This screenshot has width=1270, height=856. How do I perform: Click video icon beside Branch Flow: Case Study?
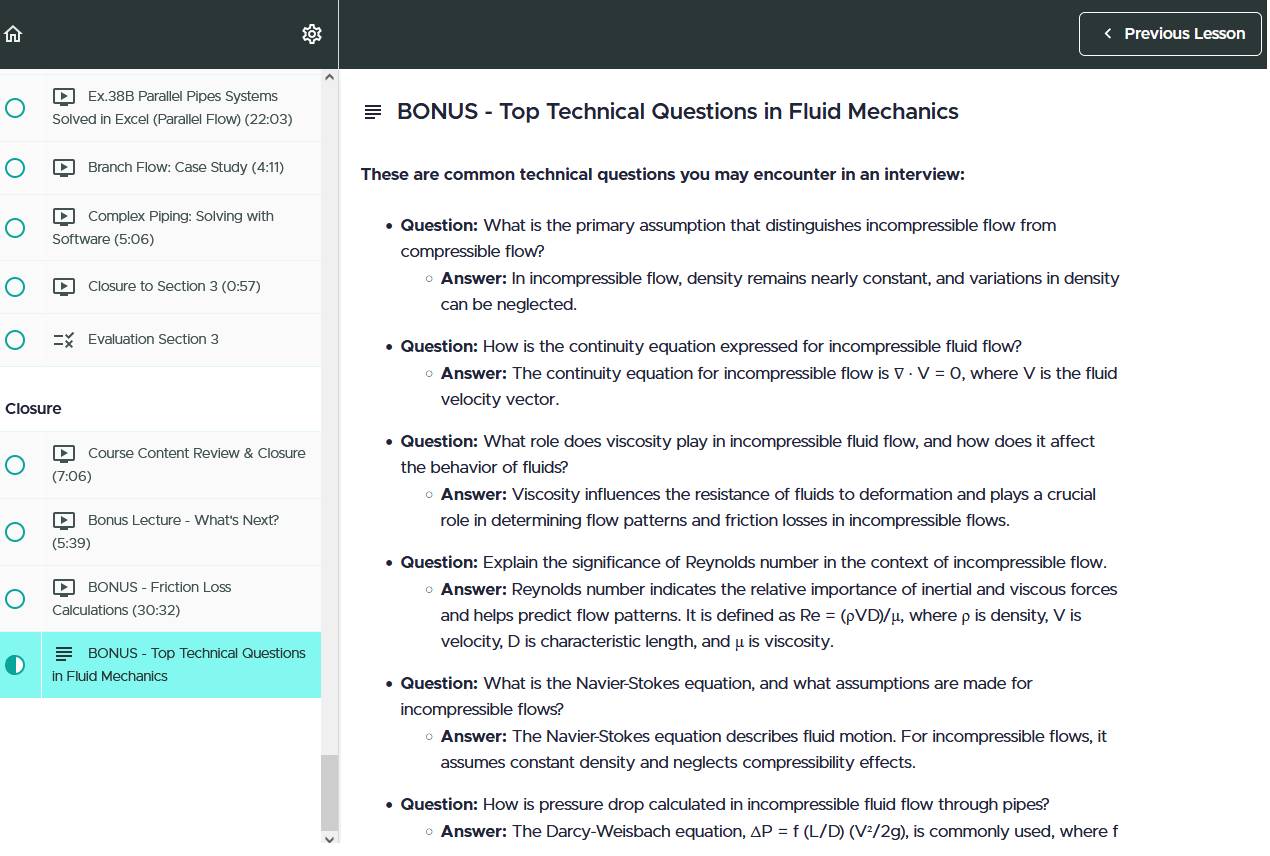63,168
